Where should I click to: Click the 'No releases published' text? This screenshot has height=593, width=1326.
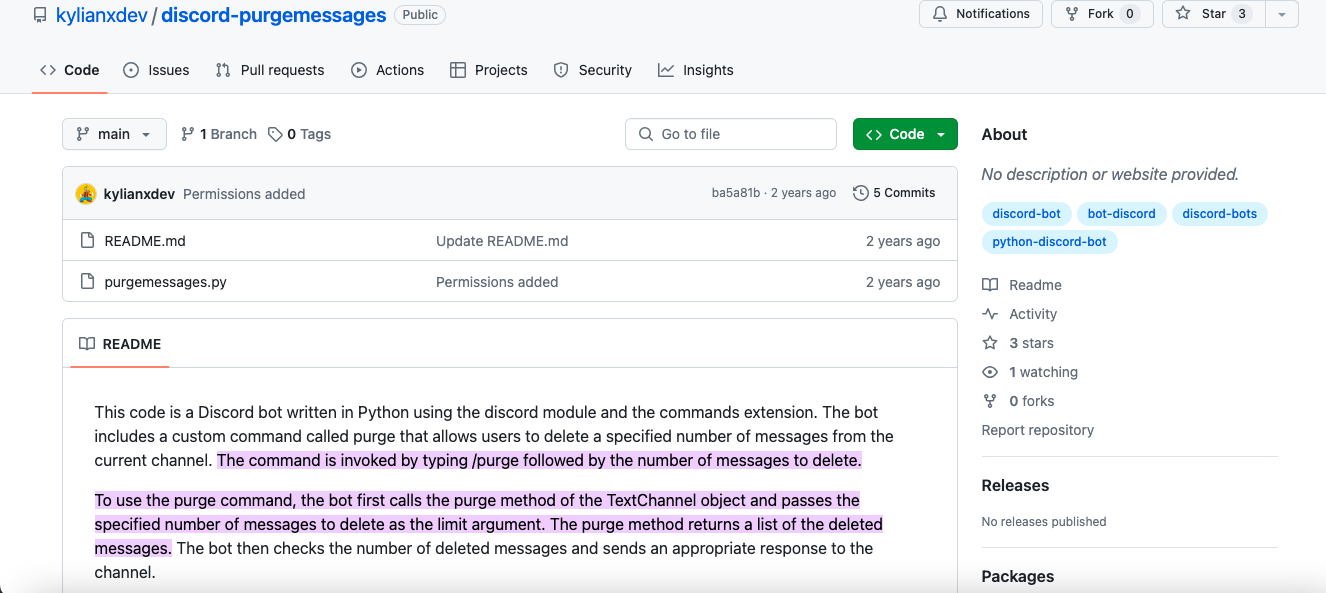click(x=1044, y=521)
